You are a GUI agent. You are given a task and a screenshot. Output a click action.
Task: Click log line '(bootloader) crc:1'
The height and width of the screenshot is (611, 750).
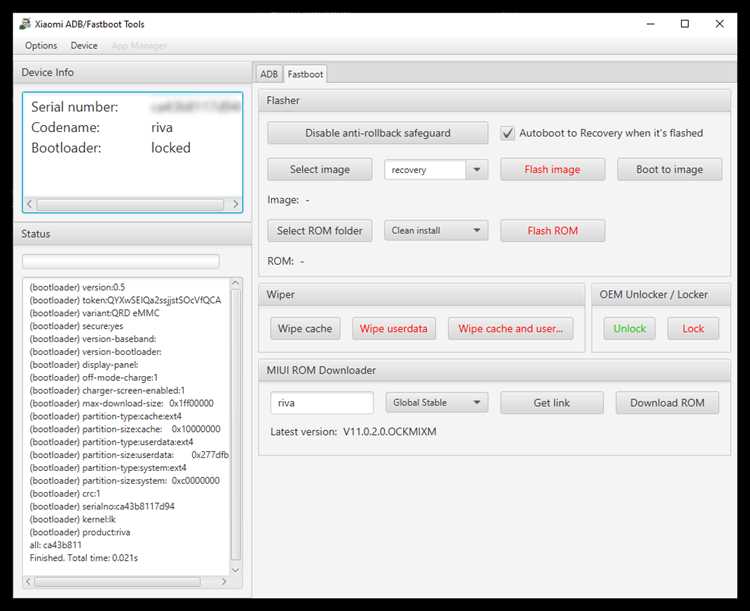[65, 494]
